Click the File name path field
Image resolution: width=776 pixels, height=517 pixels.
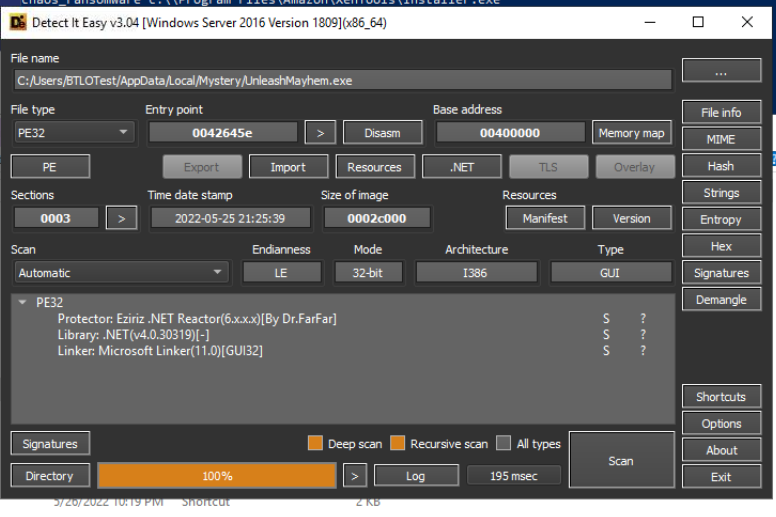[342, 80]
